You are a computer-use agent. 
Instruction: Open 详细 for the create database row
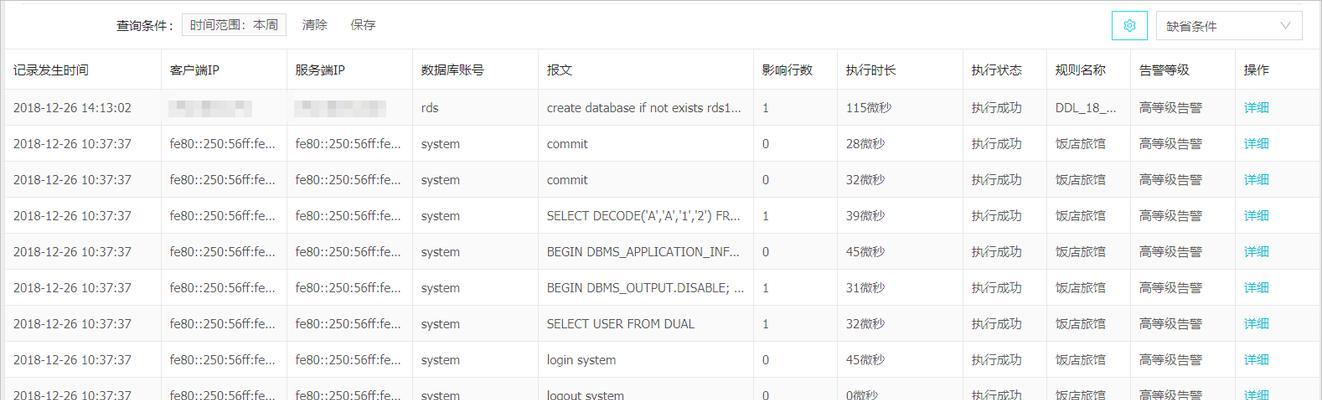(x=1256, y=108)
